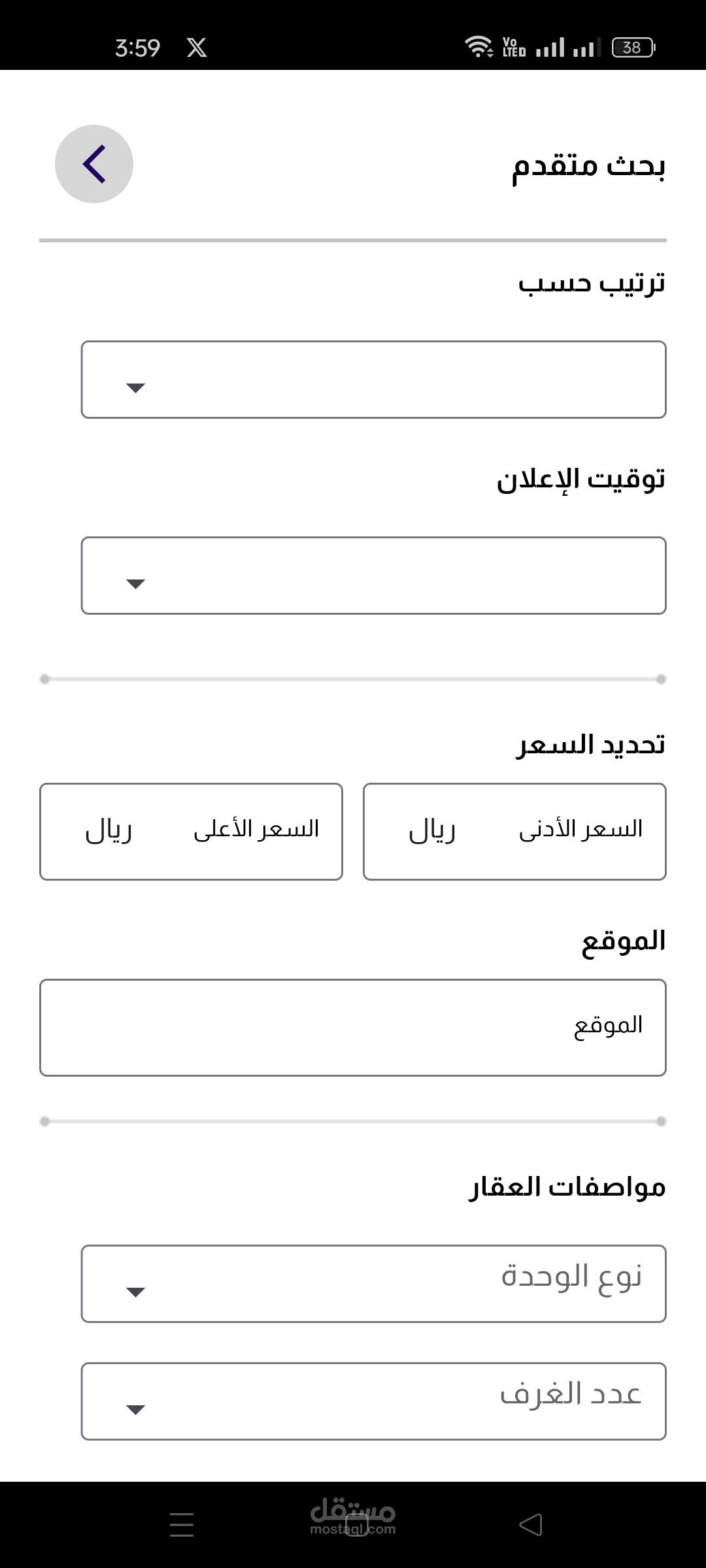Tap the X app notification icon
This screenshot has width=706, height=1568.
click(197, 48)
